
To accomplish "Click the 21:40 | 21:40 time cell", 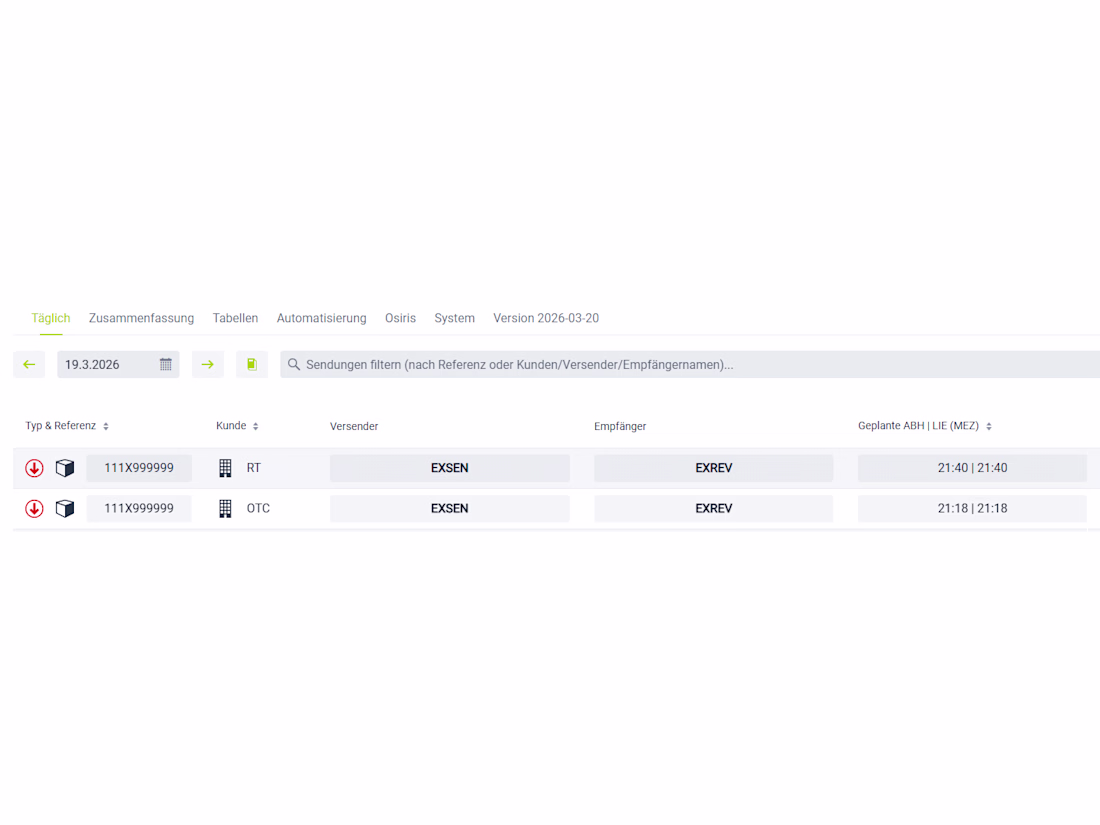I will pos(972,468).
